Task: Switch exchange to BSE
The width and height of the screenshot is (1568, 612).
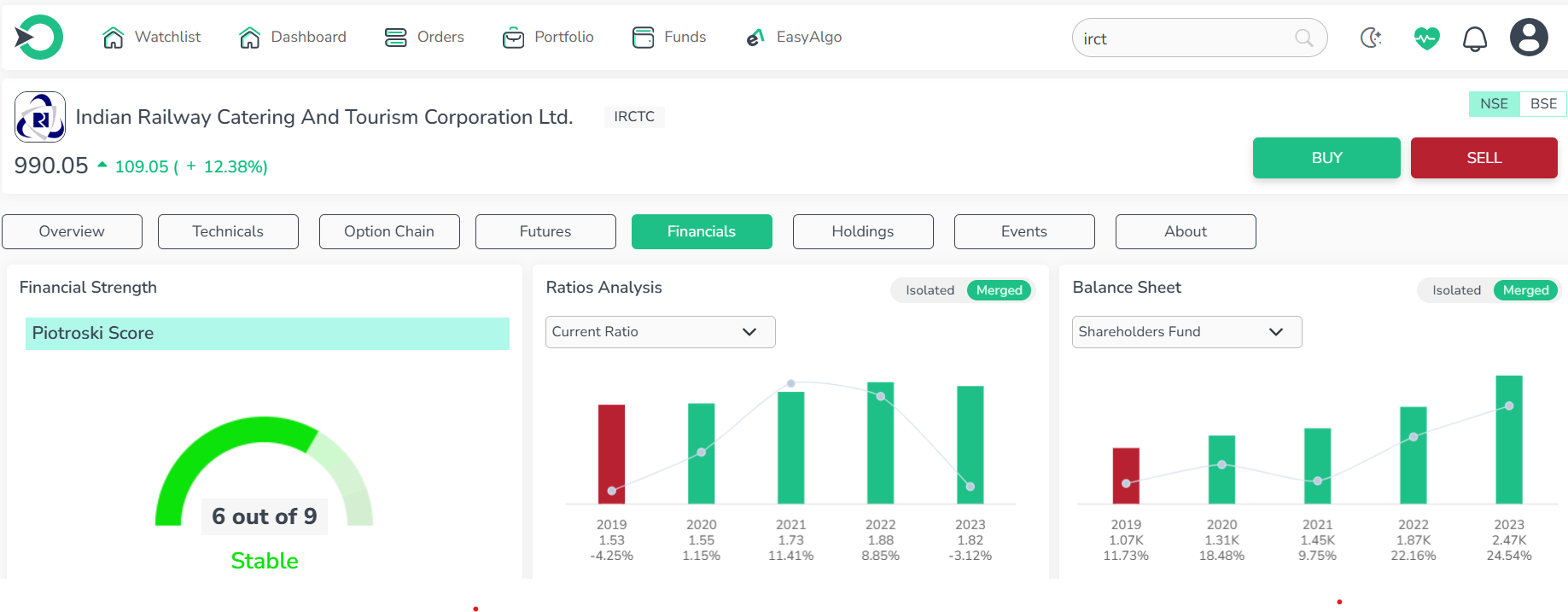Action: [x=1543, y=104]
